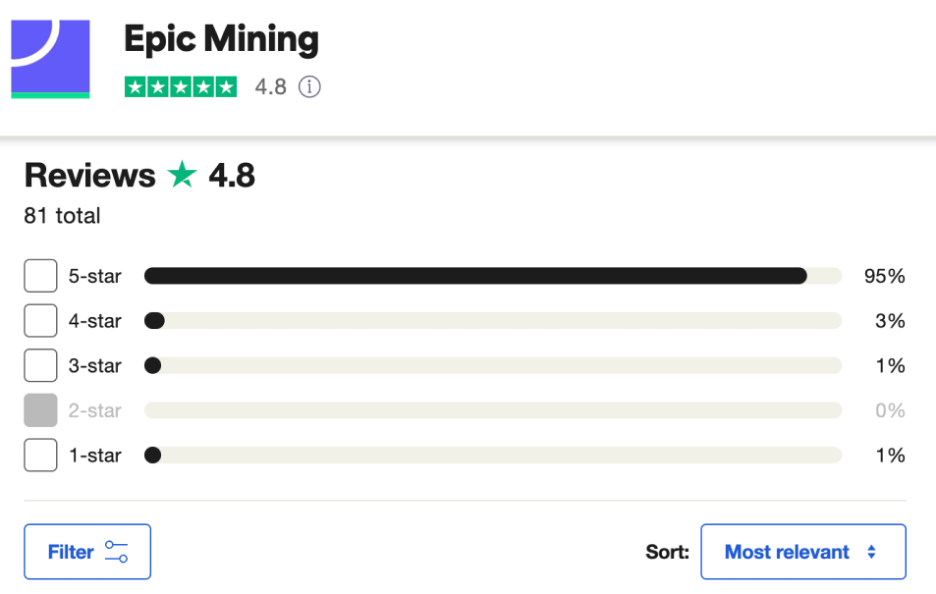936x594 pixels.
Task: Click the Epic Mining company title
Action: [221, 40]
